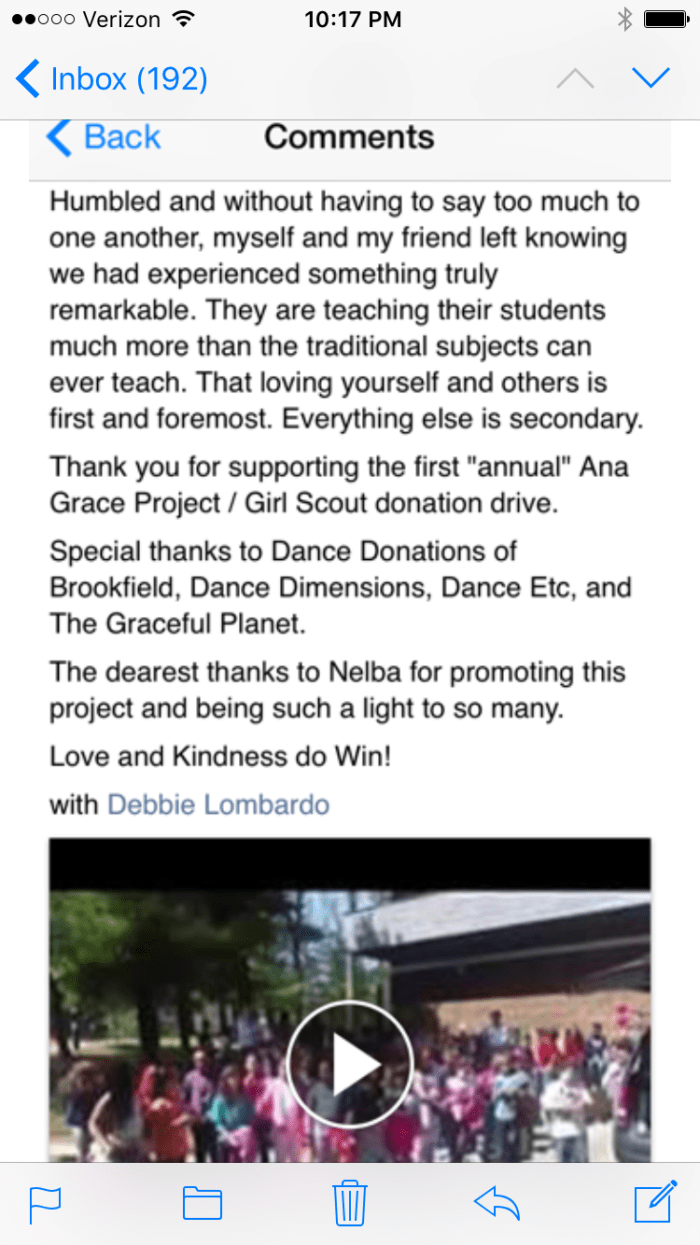Image resolution: width=700 pixels, height=1245 pixels.
Task: Go to next message with down arrow
Action: 651,78
